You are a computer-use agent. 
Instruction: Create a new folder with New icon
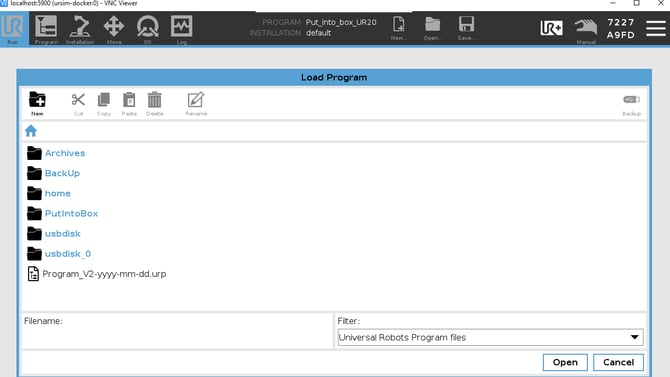pyautogui.click(x=37, y=103)
